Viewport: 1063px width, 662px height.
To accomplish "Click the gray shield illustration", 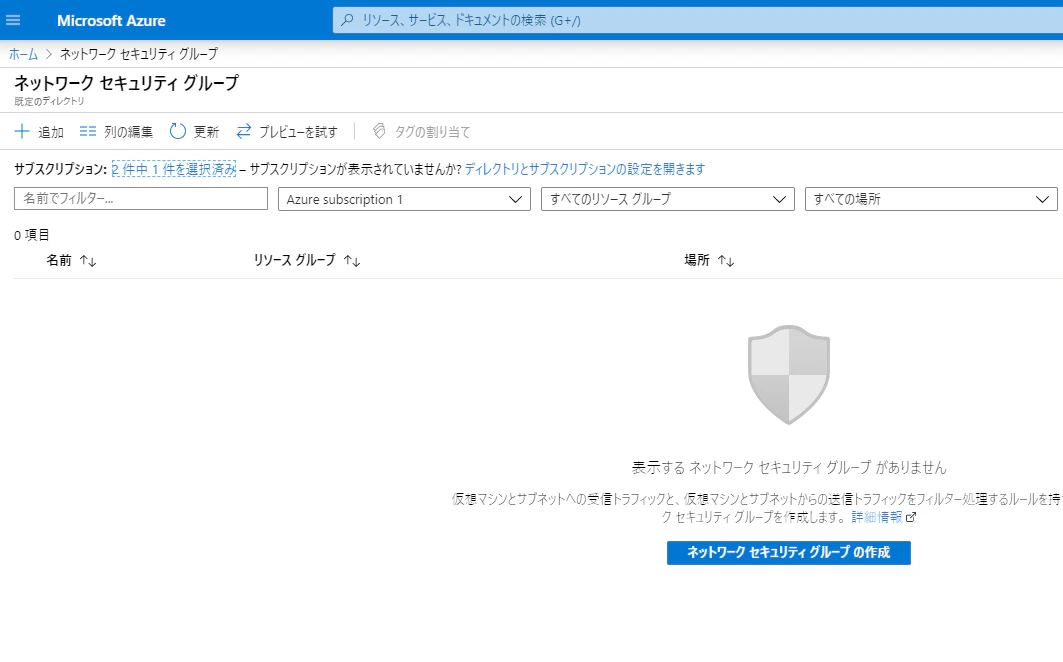I will coord(788,374).
